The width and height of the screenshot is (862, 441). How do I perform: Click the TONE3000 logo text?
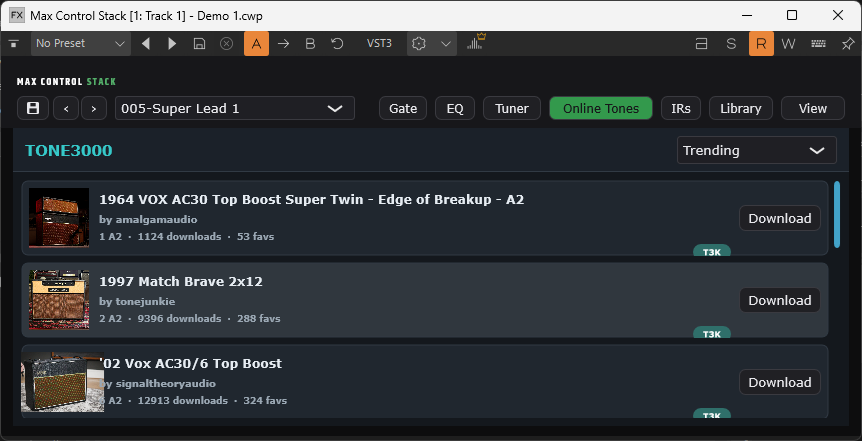(x=69, y=150)
